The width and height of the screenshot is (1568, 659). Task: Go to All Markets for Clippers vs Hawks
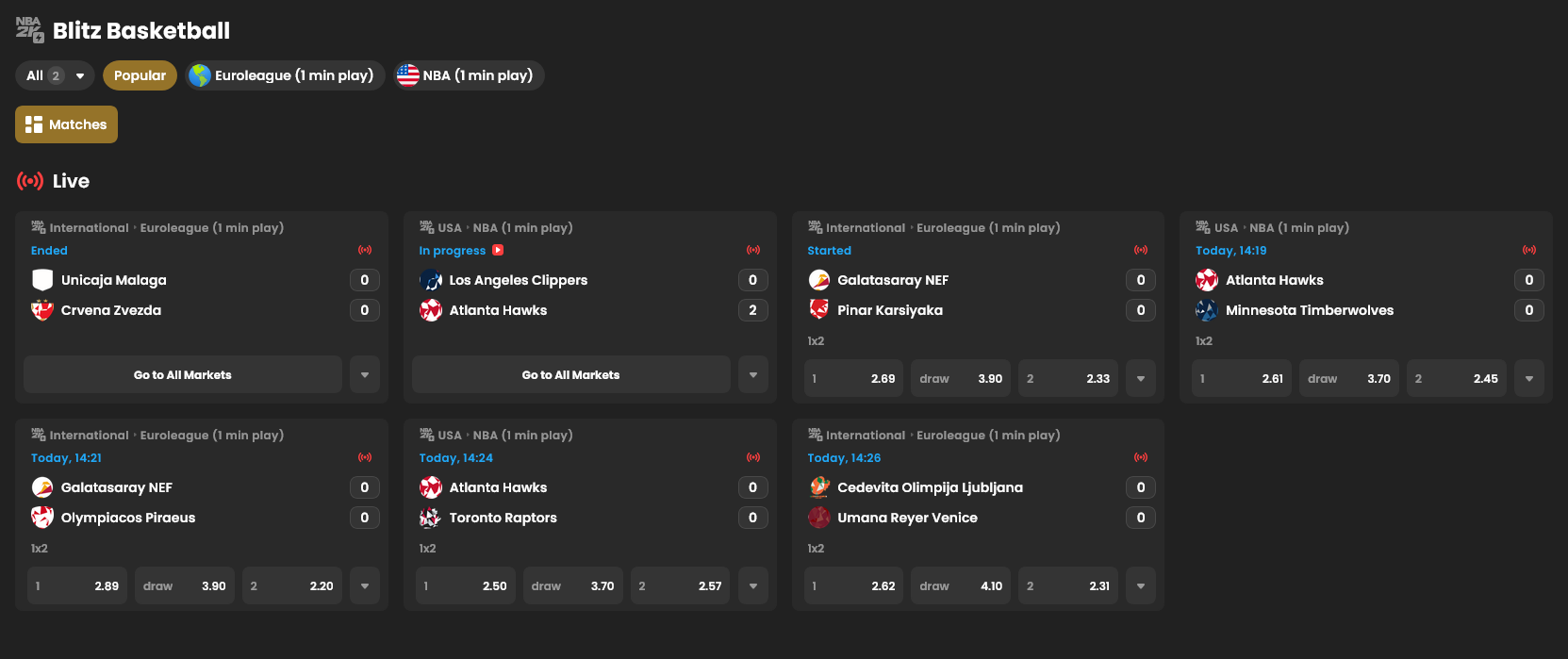[x=570, y=375]
